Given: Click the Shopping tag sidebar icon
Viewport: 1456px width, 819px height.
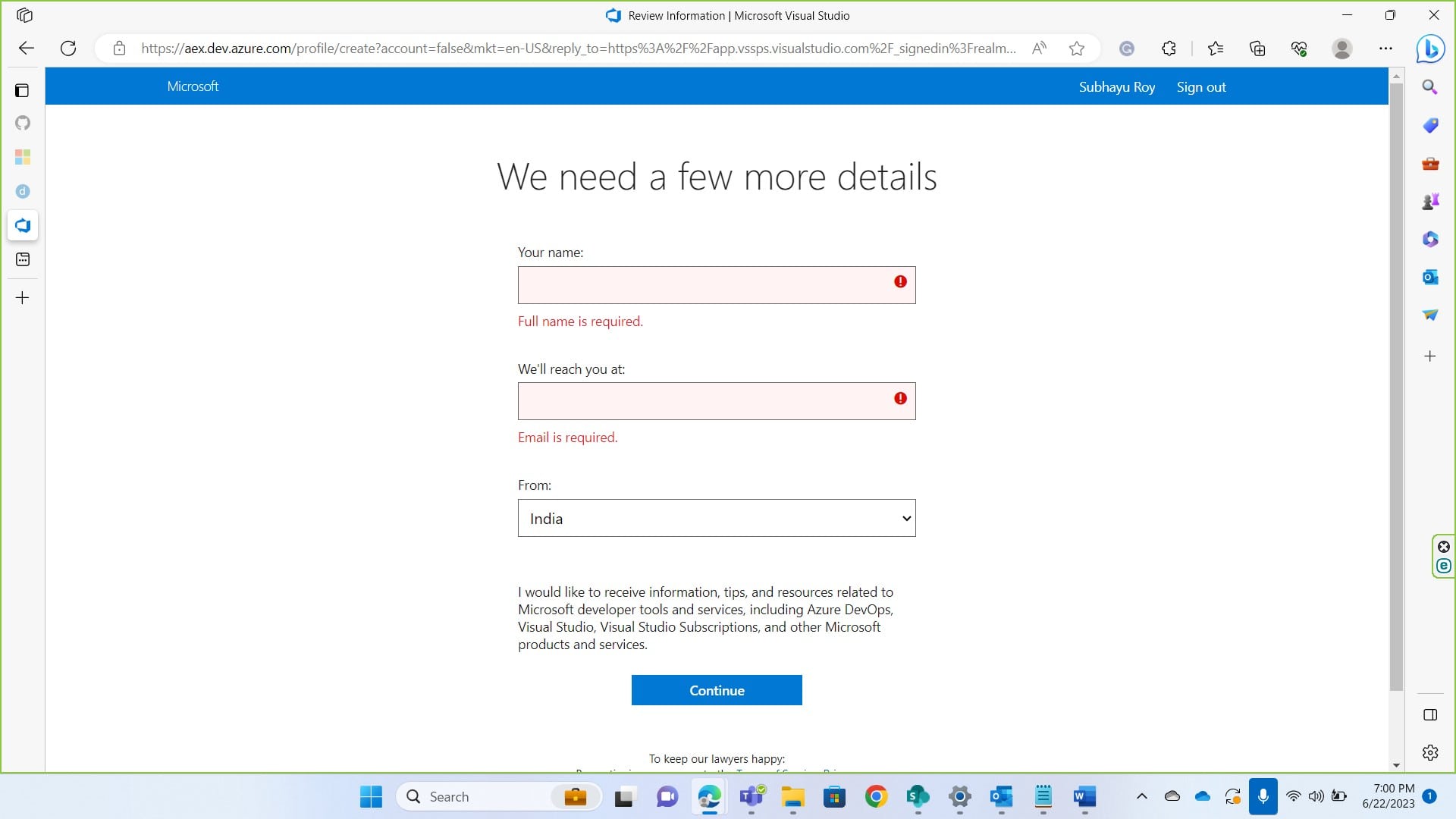Looking at the screenshot, I should pyautogui.click(x=1430, y=125).
